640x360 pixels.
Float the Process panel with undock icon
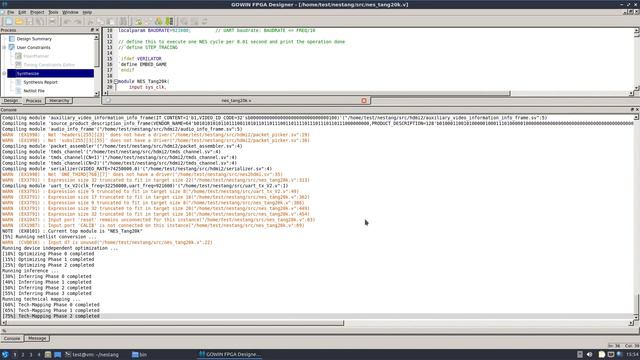92,30
